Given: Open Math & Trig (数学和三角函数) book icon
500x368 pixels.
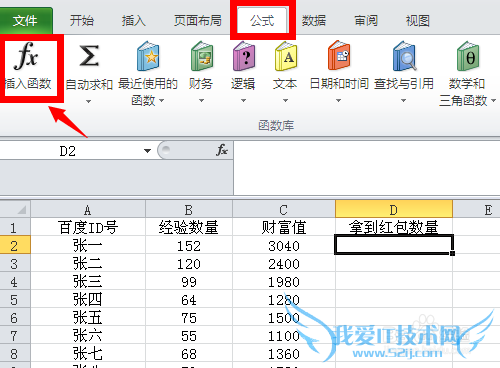Looking at the screenshot, I should click(468, 56).
